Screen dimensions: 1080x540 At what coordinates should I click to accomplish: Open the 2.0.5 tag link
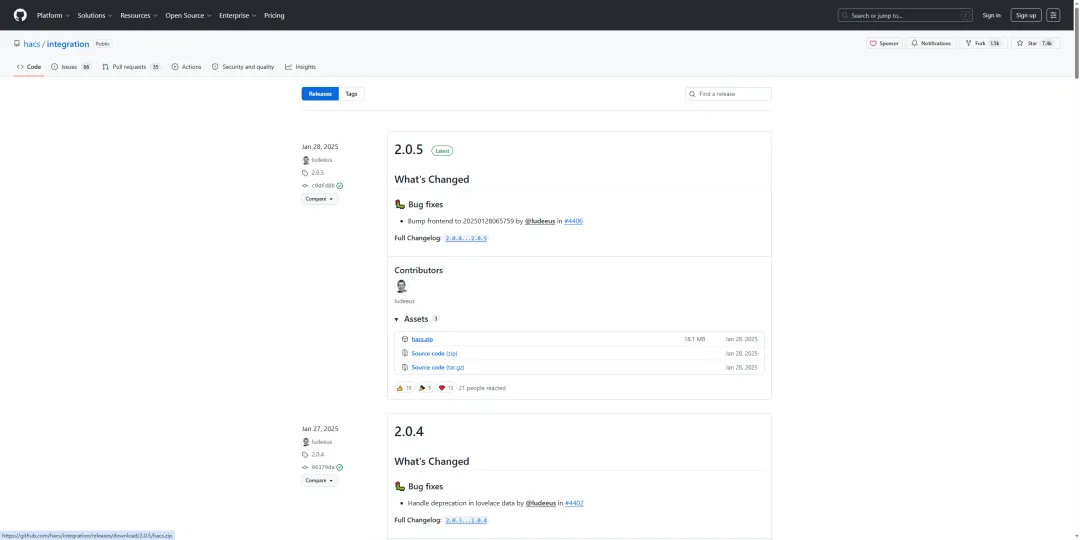[x=318, y=173]
